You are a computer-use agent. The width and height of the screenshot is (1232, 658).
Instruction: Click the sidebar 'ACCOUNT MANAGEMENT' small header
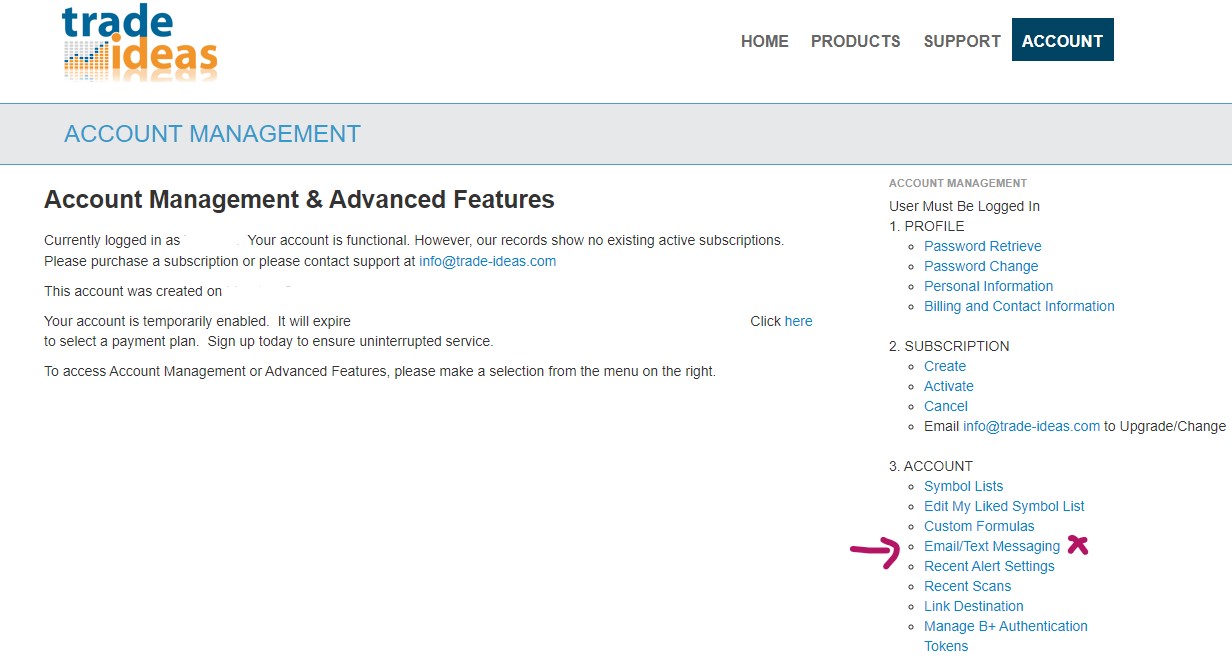click(958, 183)
